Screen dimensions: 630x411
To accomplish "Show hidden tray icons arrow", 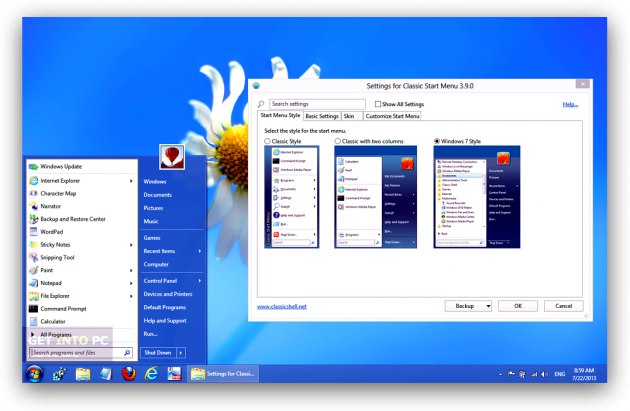I will pyautogui.click(x=500, y=374).
